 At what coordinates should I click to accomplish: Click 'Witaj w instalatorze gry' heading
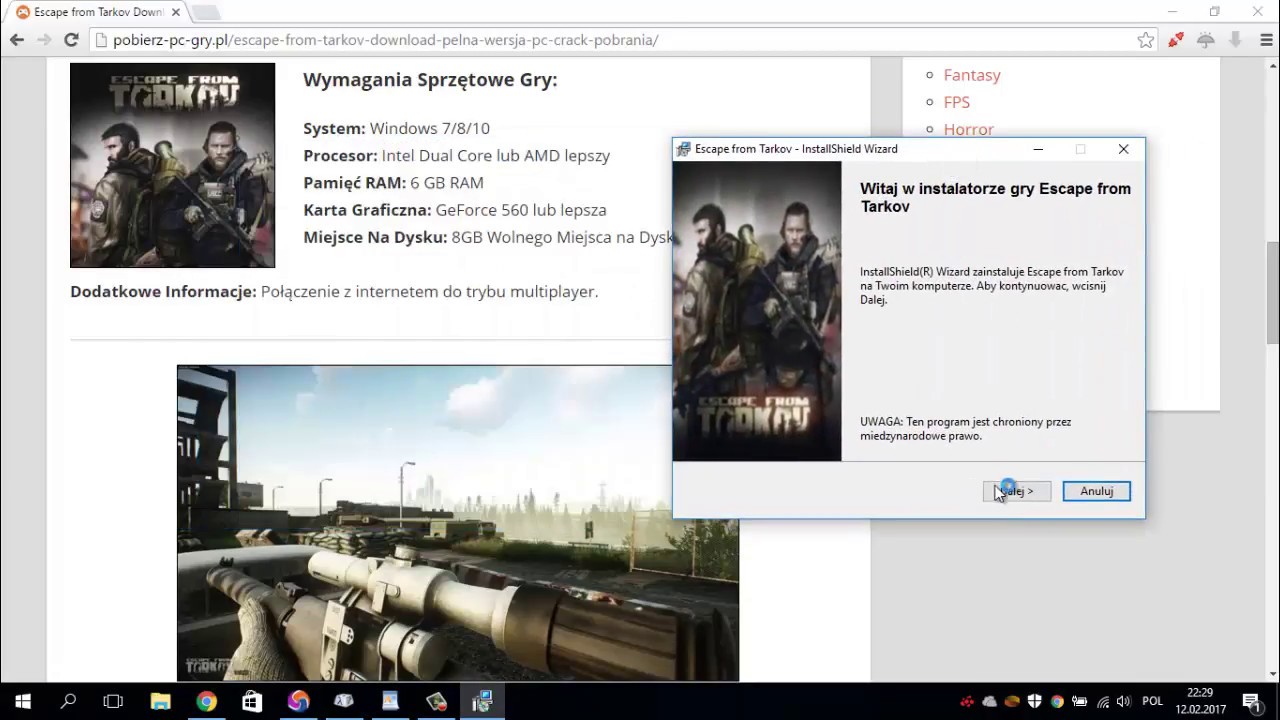tap(995, 198)
